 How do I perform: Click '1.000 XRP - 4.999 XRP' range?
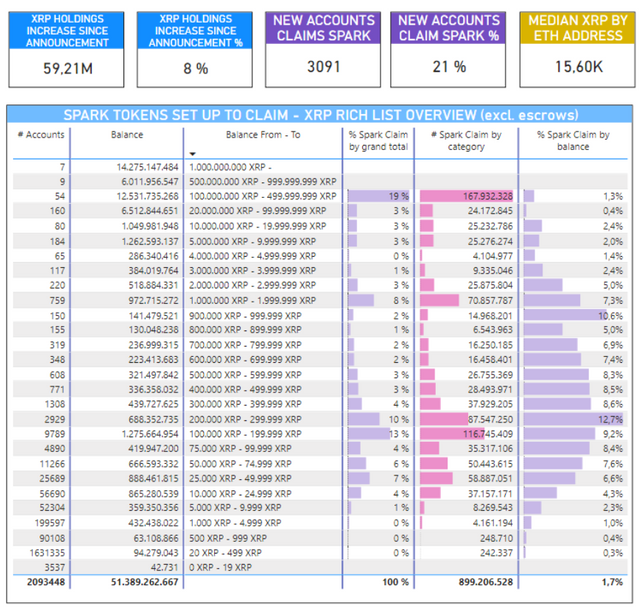[235, 523]
